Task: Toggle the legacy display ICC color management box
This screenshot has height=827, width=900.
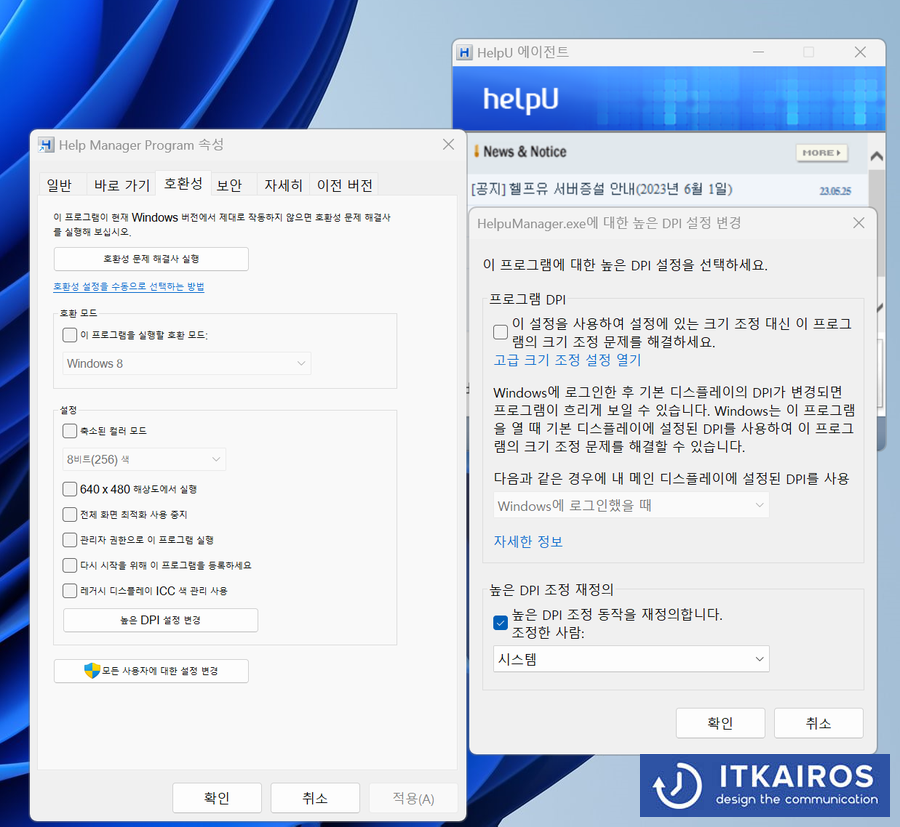Action: point(69,591)
